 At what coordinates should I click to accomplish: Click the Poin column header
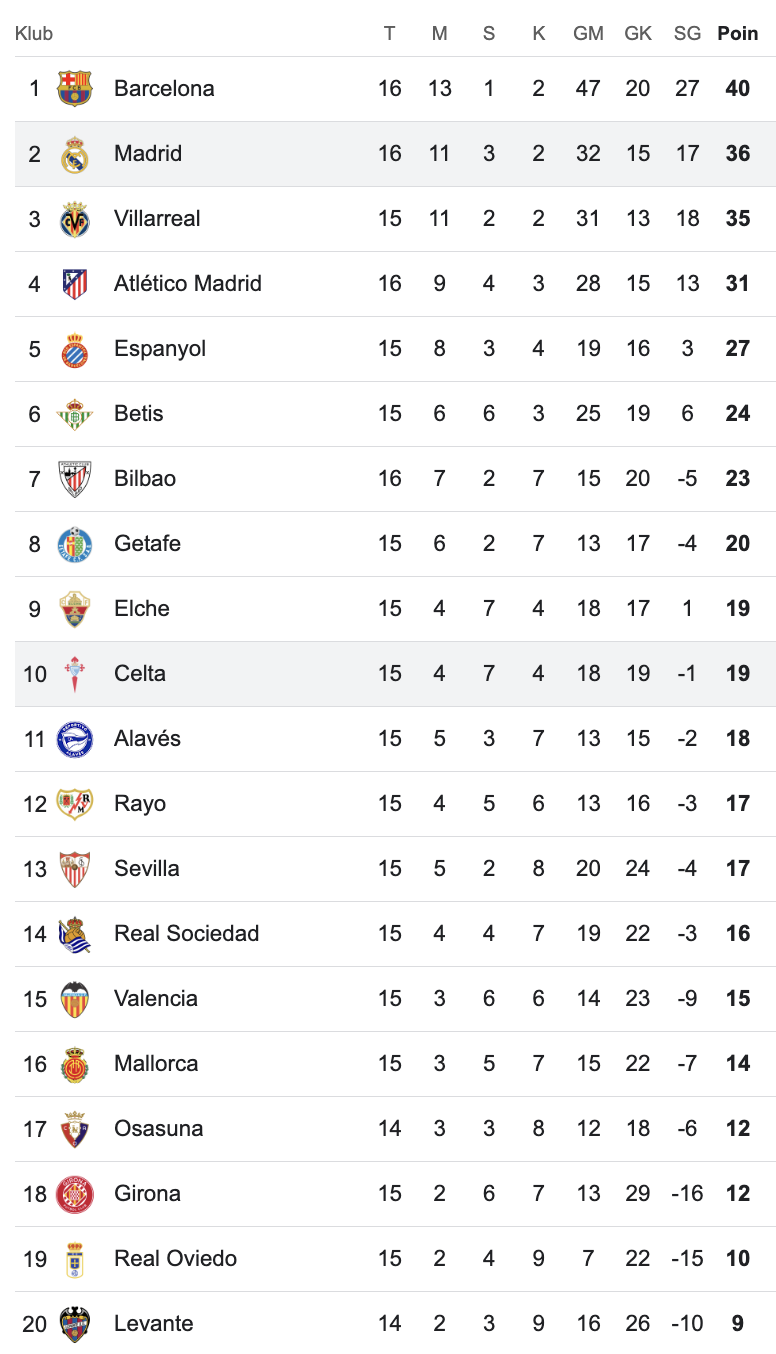click(738, 33)
